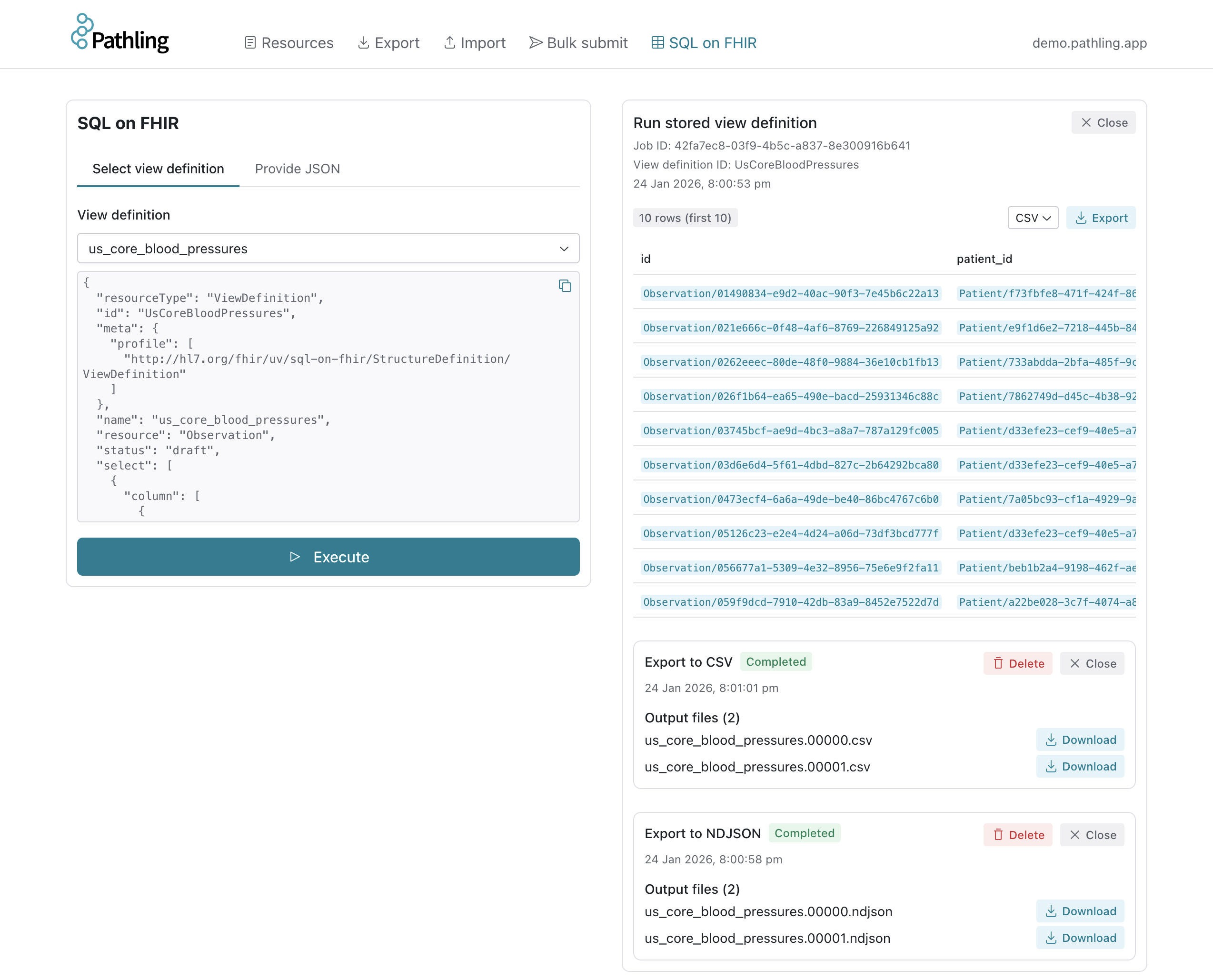Open Observation/059f9dcd-7910-42db-83a9-8452e7522d7d

791,602
